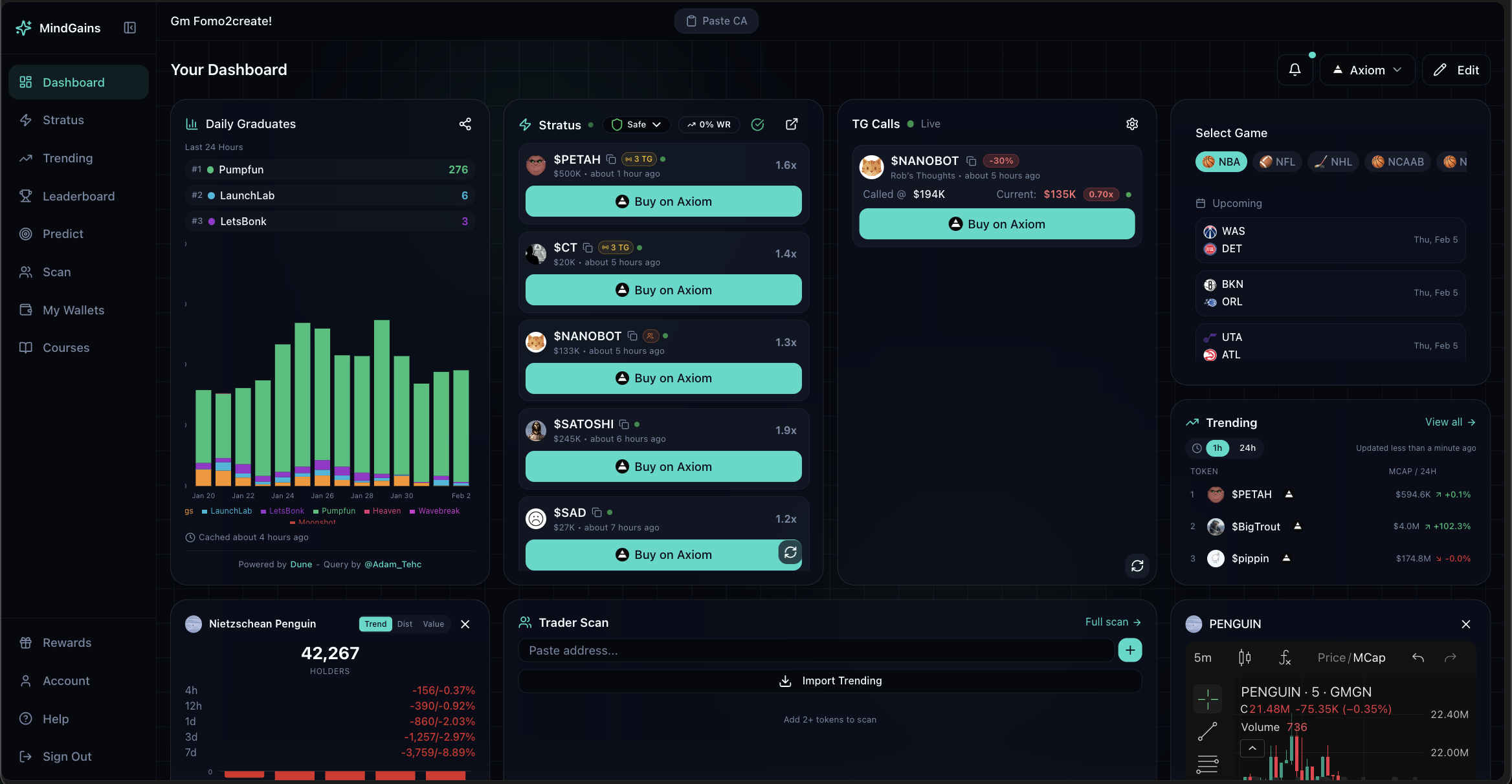Viewport: 1512px width, 784px height.
Task: Expand the Safe filter dropdown in Stratus
Action: coord(636,124)
